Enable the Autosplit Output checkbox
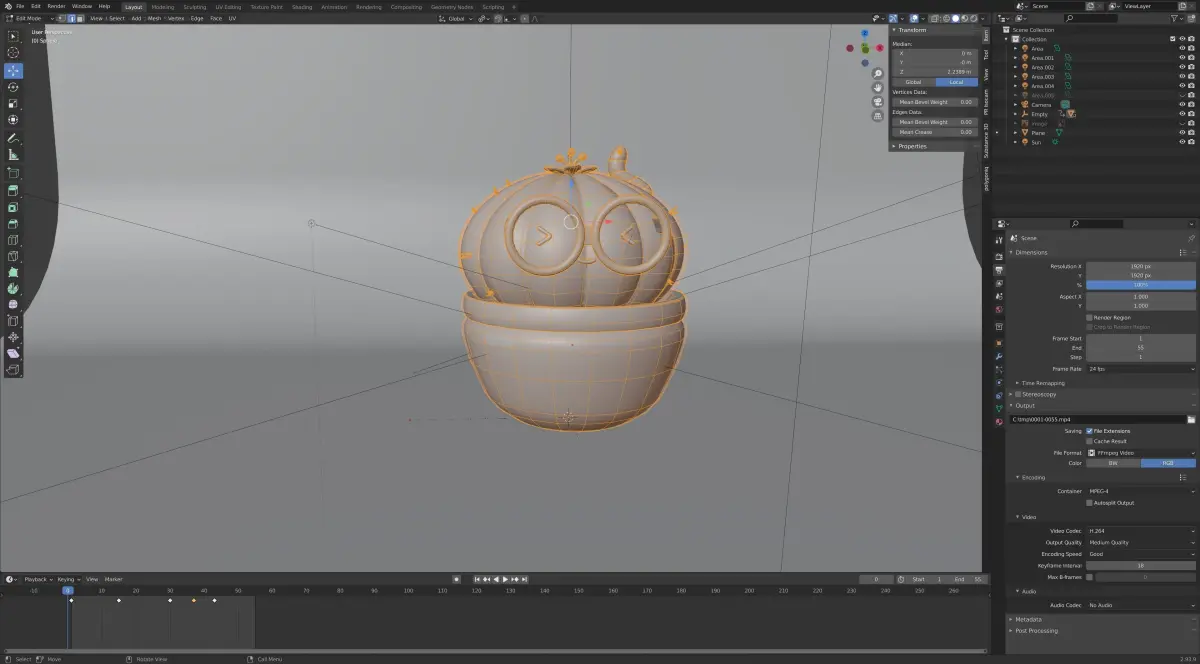Image resolution: width=1200 pixels, height=664 pixels. (x=1089, y=503)
